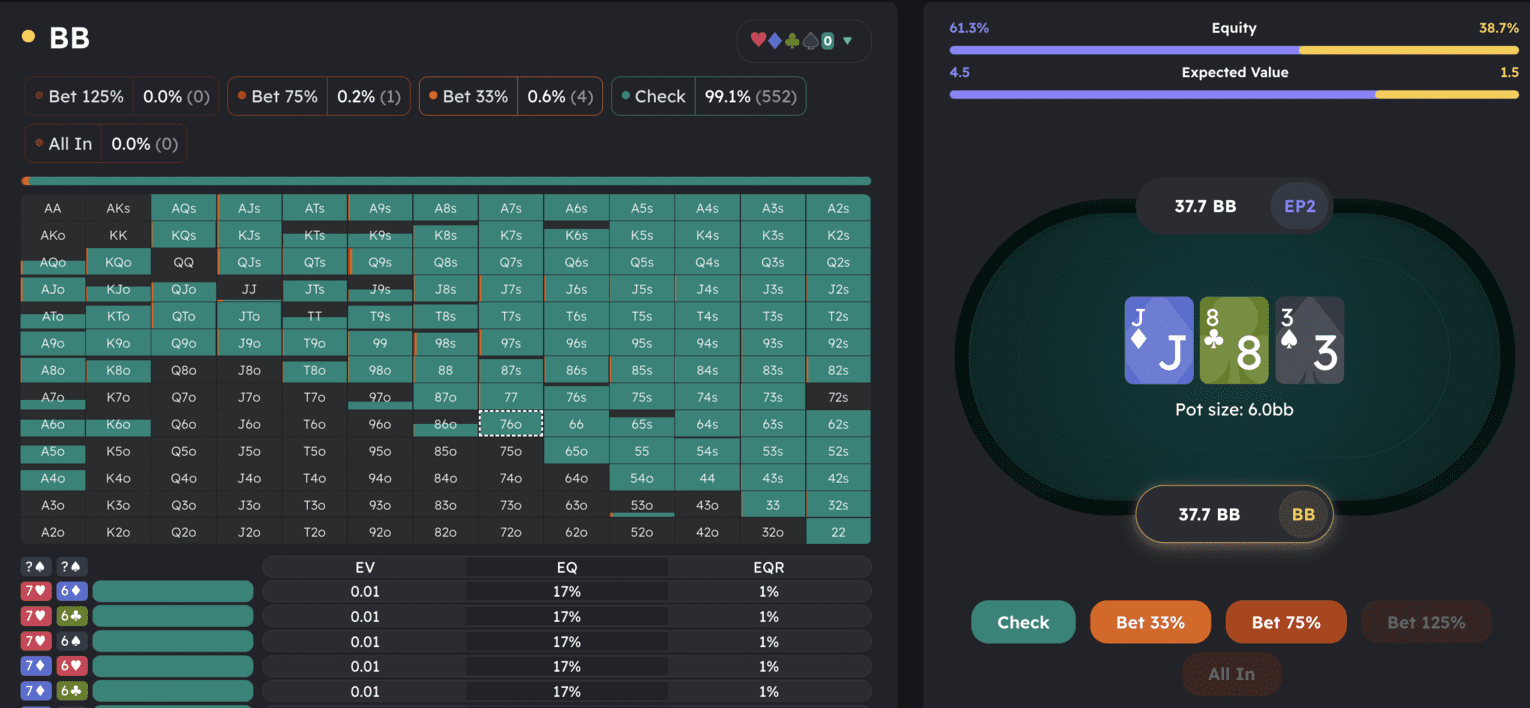Image resolution: width=1530 pixels, height=708 pixels.
Task: Click the second unknown spade card selector
Action: pos(71,566)
